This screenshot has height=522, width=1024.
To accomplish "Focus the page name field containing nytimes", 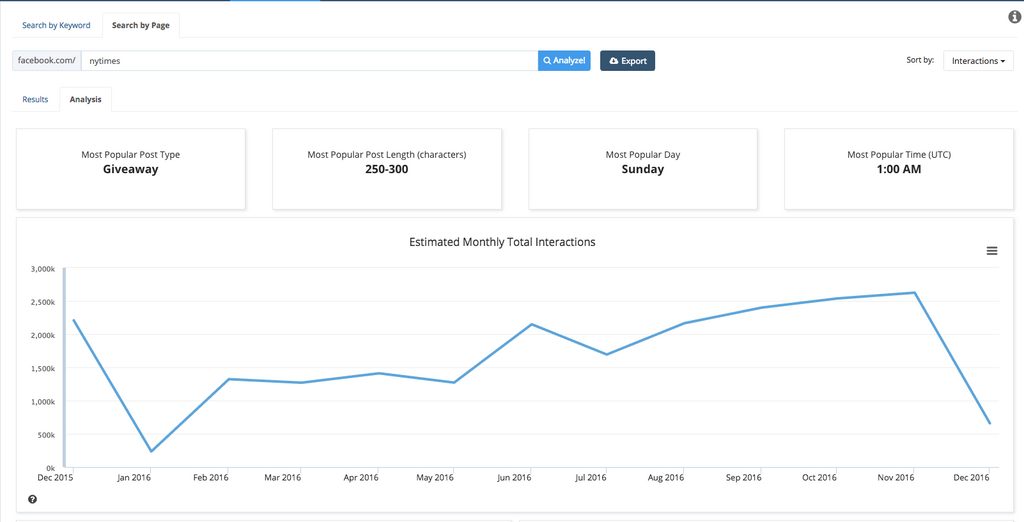I will [310, 61].
